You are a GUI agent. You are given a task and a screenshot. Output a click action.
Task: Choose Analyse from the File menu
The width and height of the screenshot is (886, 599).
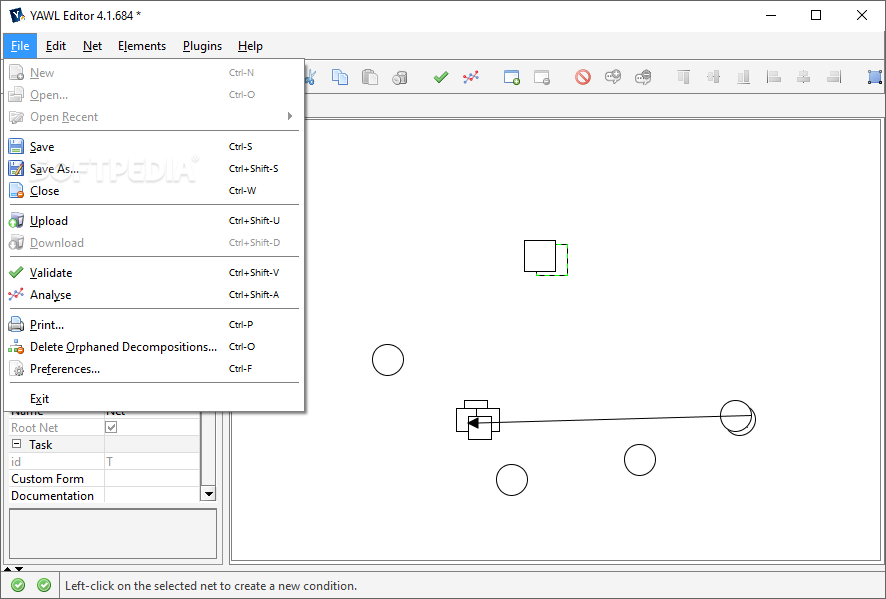click(x=154, y=295)
